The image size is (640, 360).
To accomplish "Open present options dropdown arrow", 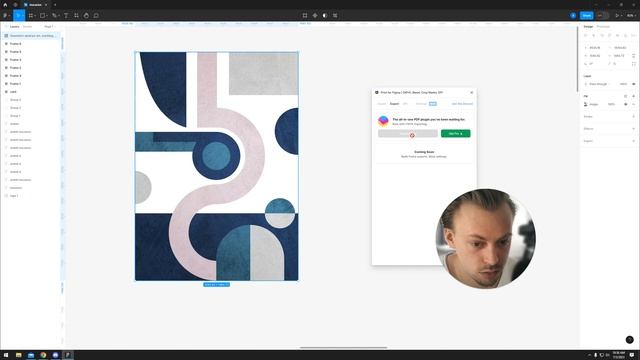I will pos(621,16).
